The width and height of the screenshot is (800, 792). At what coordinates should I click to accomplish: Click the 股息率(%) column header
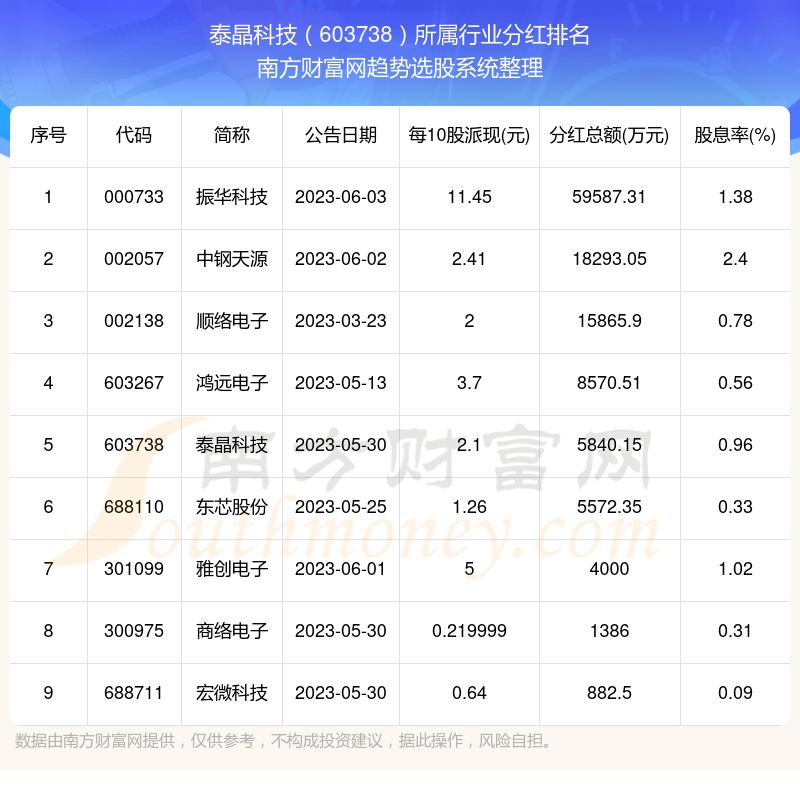pyautogui.click(x=735, y=135)
